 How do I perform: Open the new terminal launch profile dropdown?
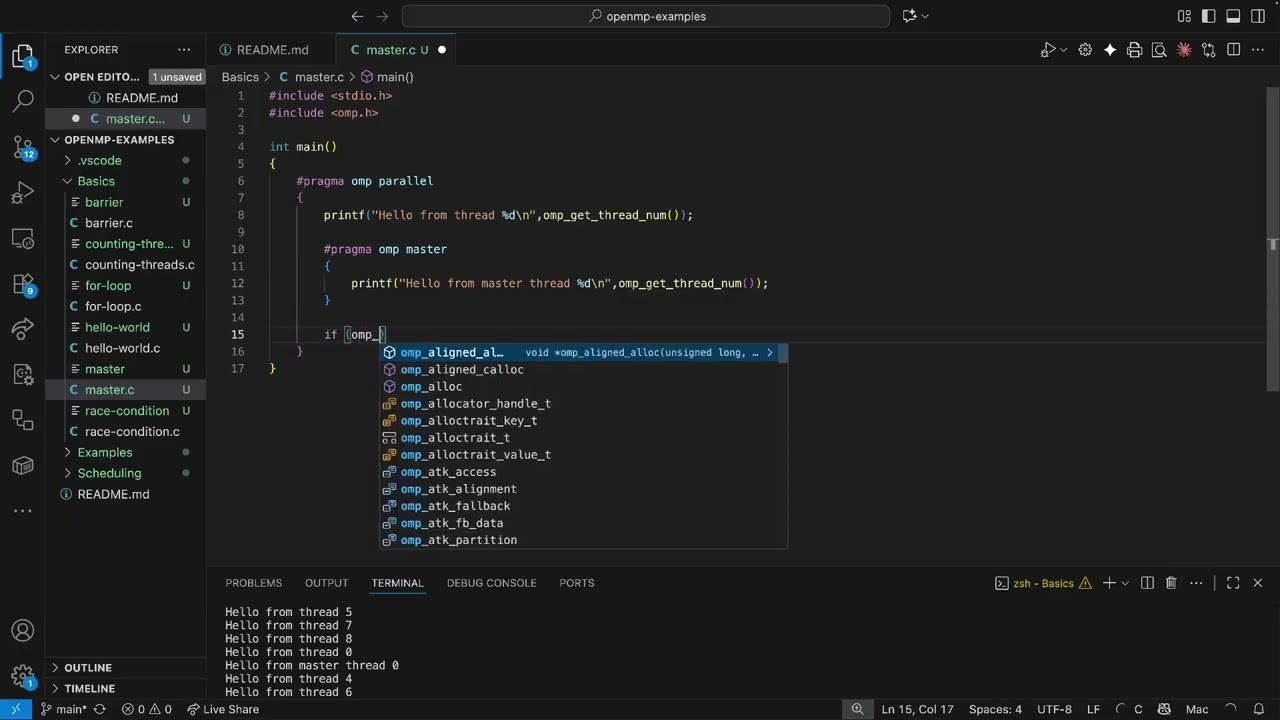tap(1125, 583)
